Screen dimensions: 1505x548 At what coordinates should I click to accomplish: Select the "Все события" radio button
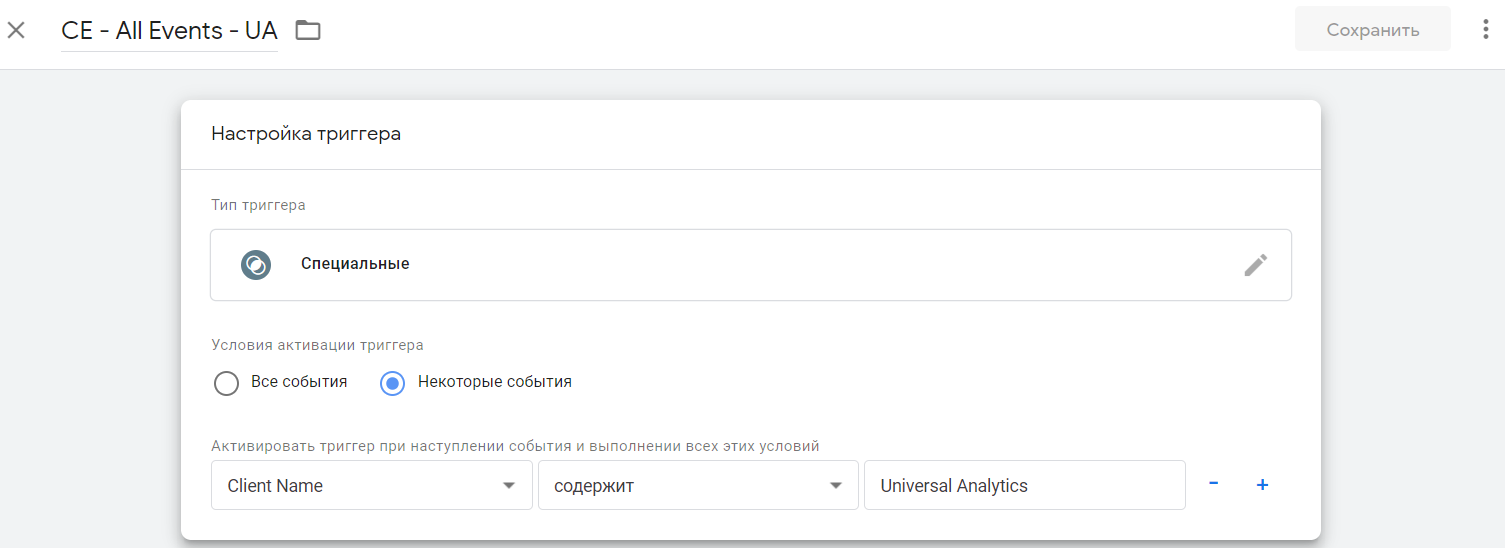(x=227, y=383)
